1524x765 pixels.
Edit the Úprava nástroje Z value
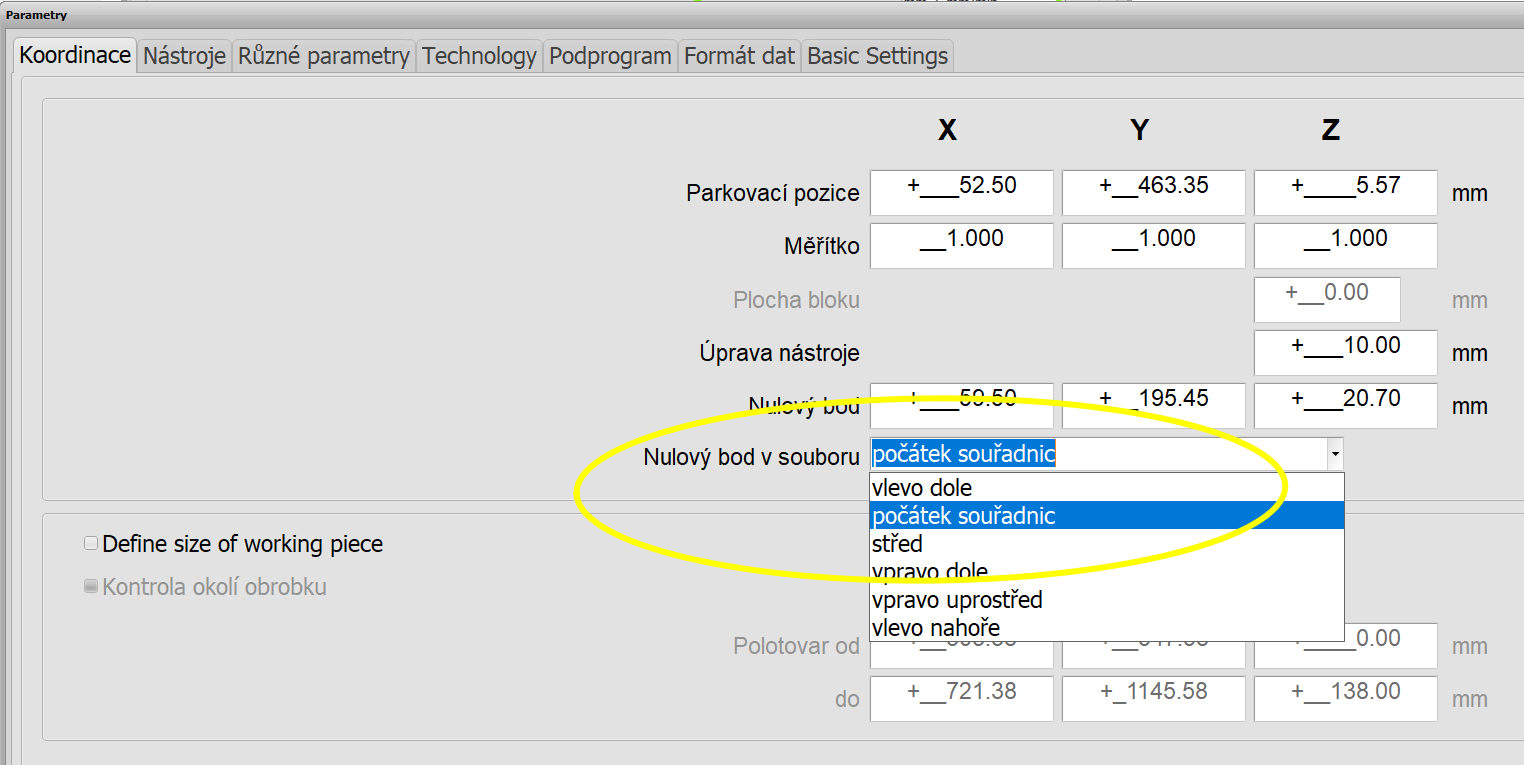click(x=1345, y=353)
